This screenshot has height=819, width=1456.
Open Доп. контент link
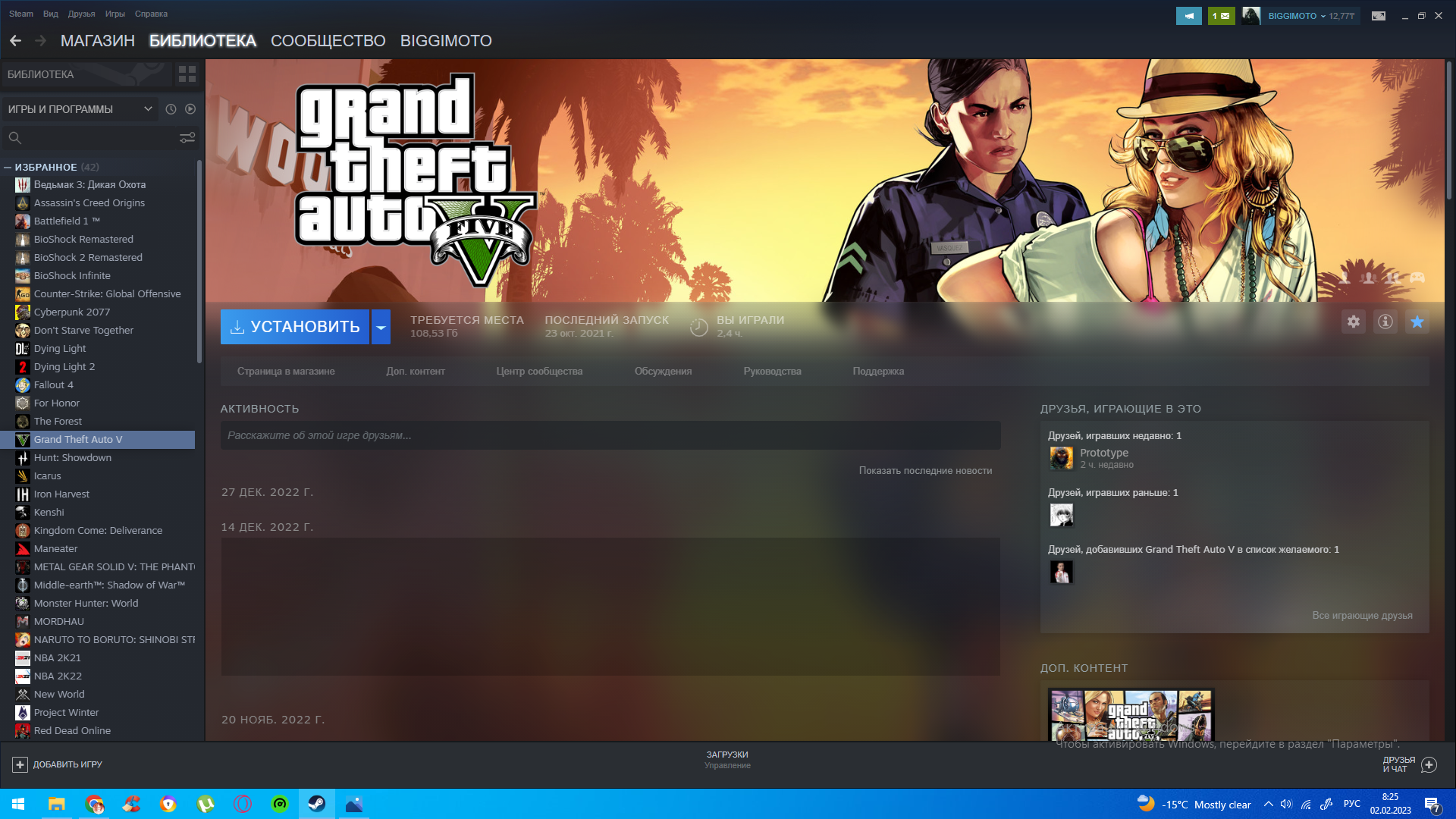(x=416, y=372)
